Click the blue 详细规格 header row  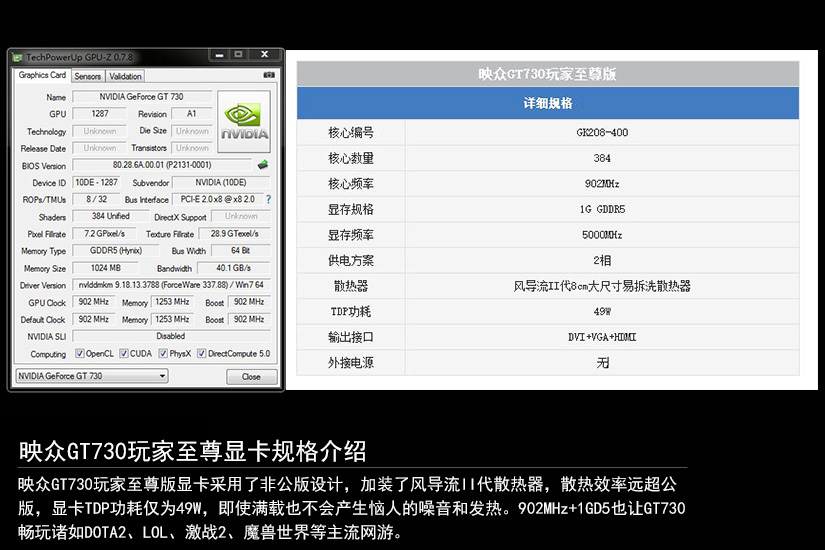pos(548,103)
